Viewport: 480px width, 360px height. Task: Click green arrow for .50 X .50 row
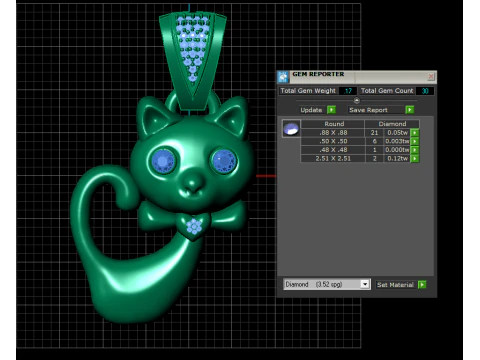click(415, 141)
